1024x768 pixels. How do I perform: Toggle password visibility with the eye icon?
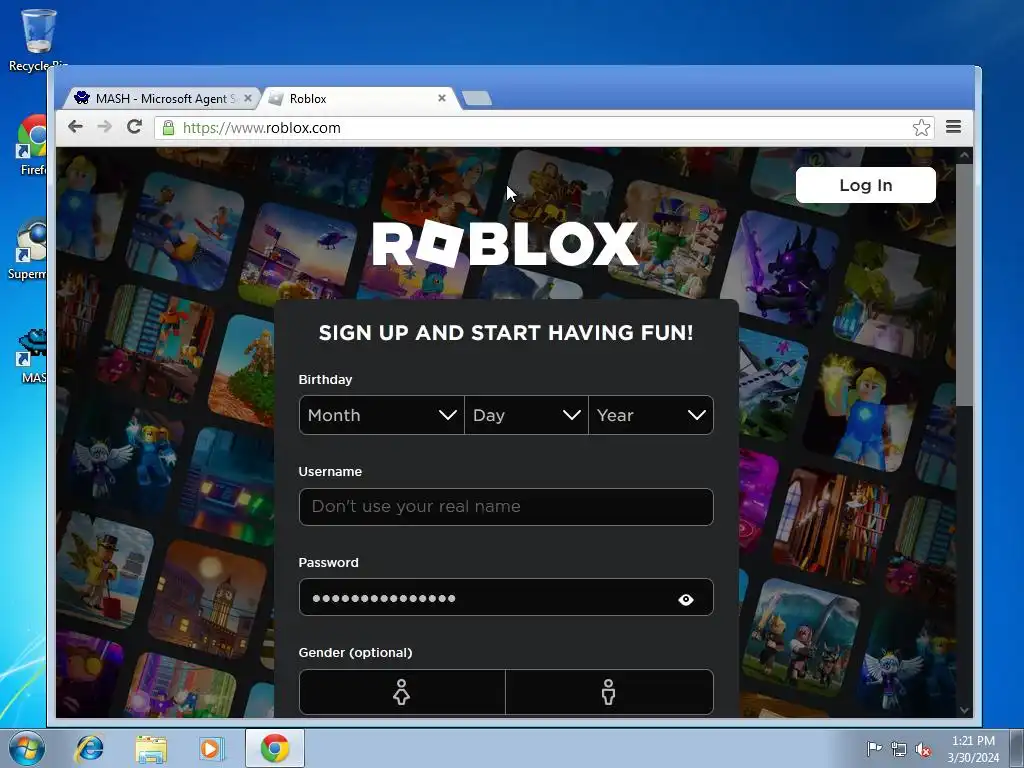click(x=686, y=600)
